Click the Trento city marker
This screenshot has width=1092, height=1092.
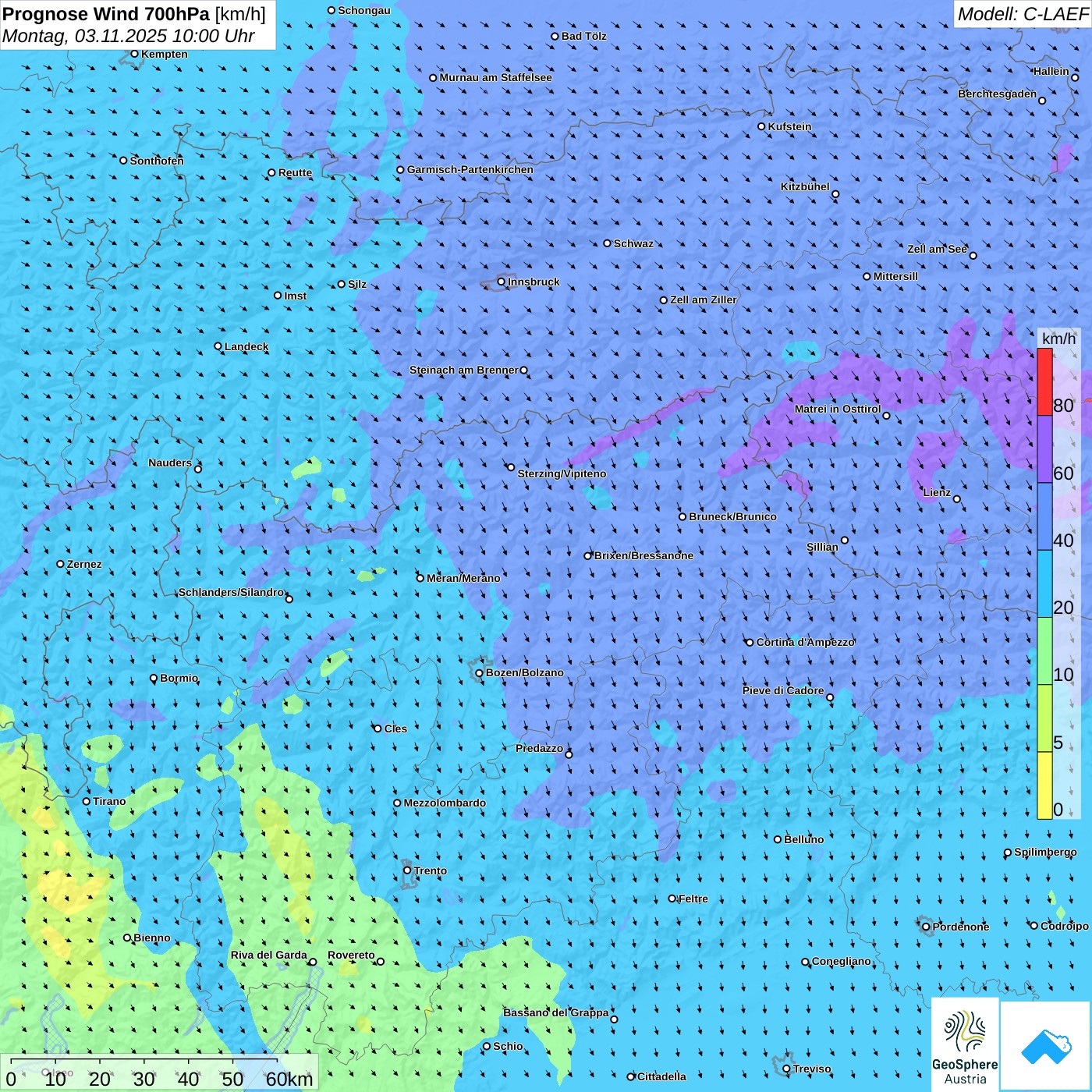point(407,870)
